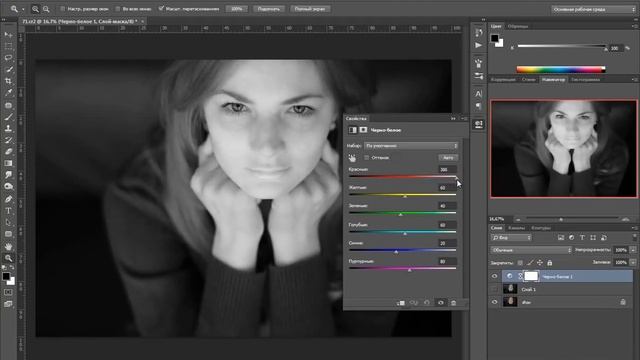This screenshot has height=360, width=640.
Task: Click the Авто button in Properties
Action: coord(448,158)
